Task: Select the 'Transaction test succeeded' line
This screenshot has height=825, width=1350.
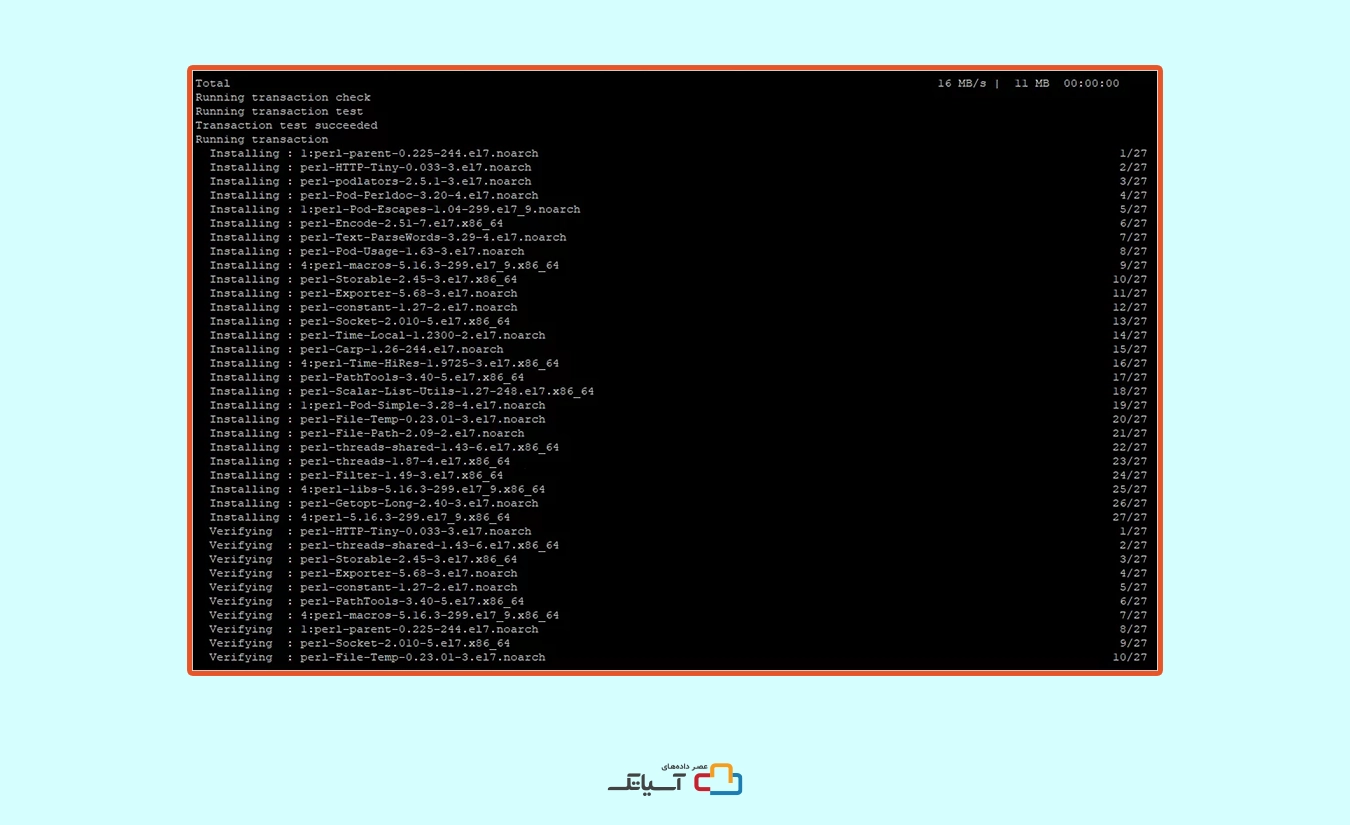Action: click(x=286, y=126)
